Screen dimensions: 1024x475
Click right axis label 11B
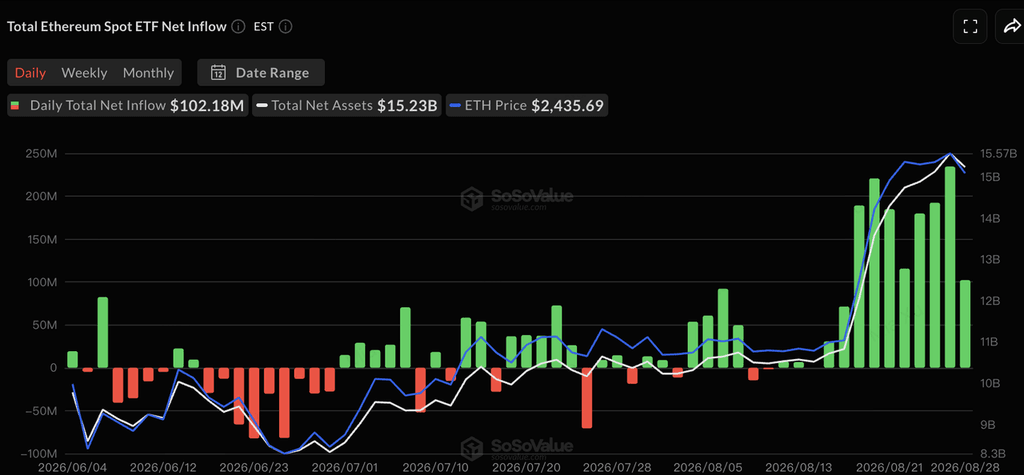pos(991,342)
